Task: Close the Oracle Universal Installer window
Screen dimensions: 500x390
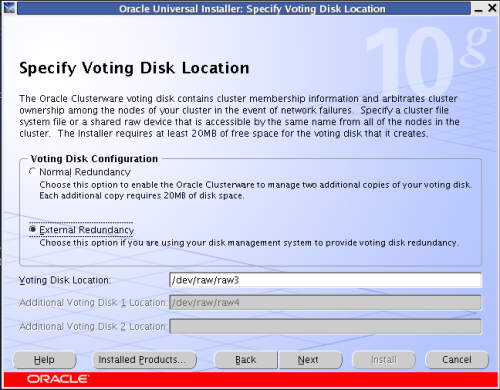Action: pyautogui.click(x=492, y=8)
